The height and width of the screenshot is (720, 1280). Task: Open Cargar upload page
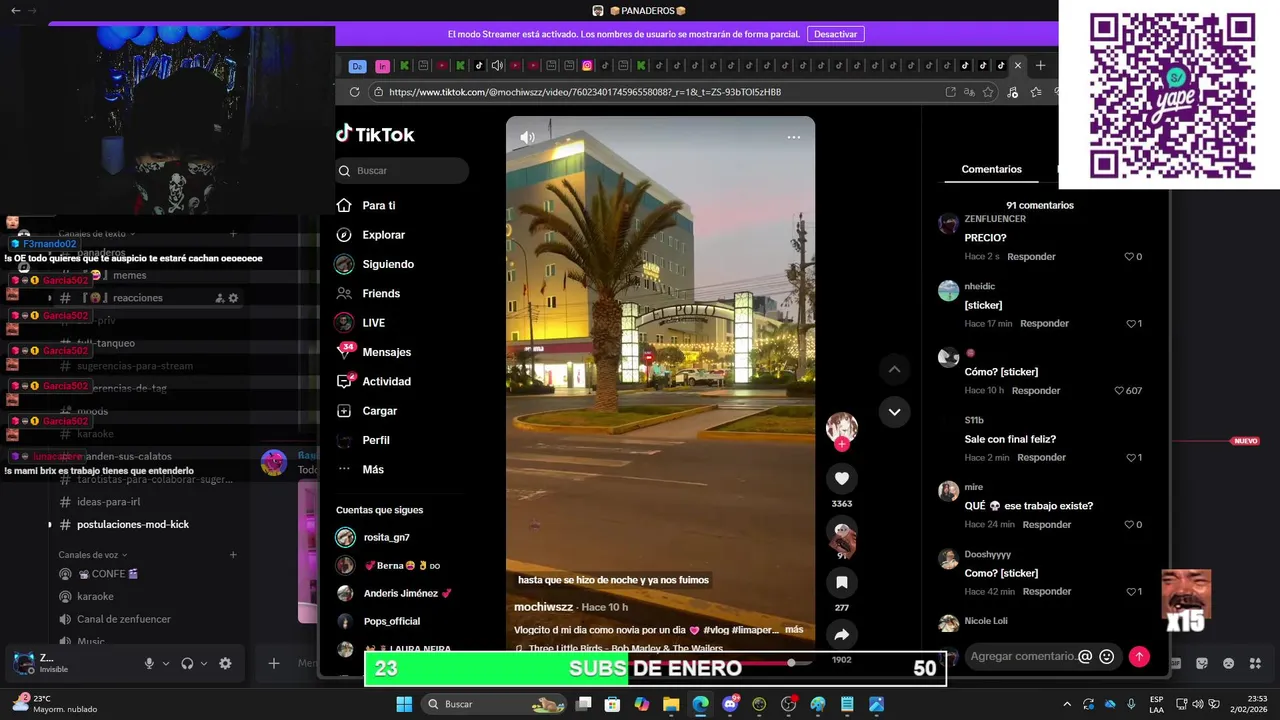[x=379, y=411]
